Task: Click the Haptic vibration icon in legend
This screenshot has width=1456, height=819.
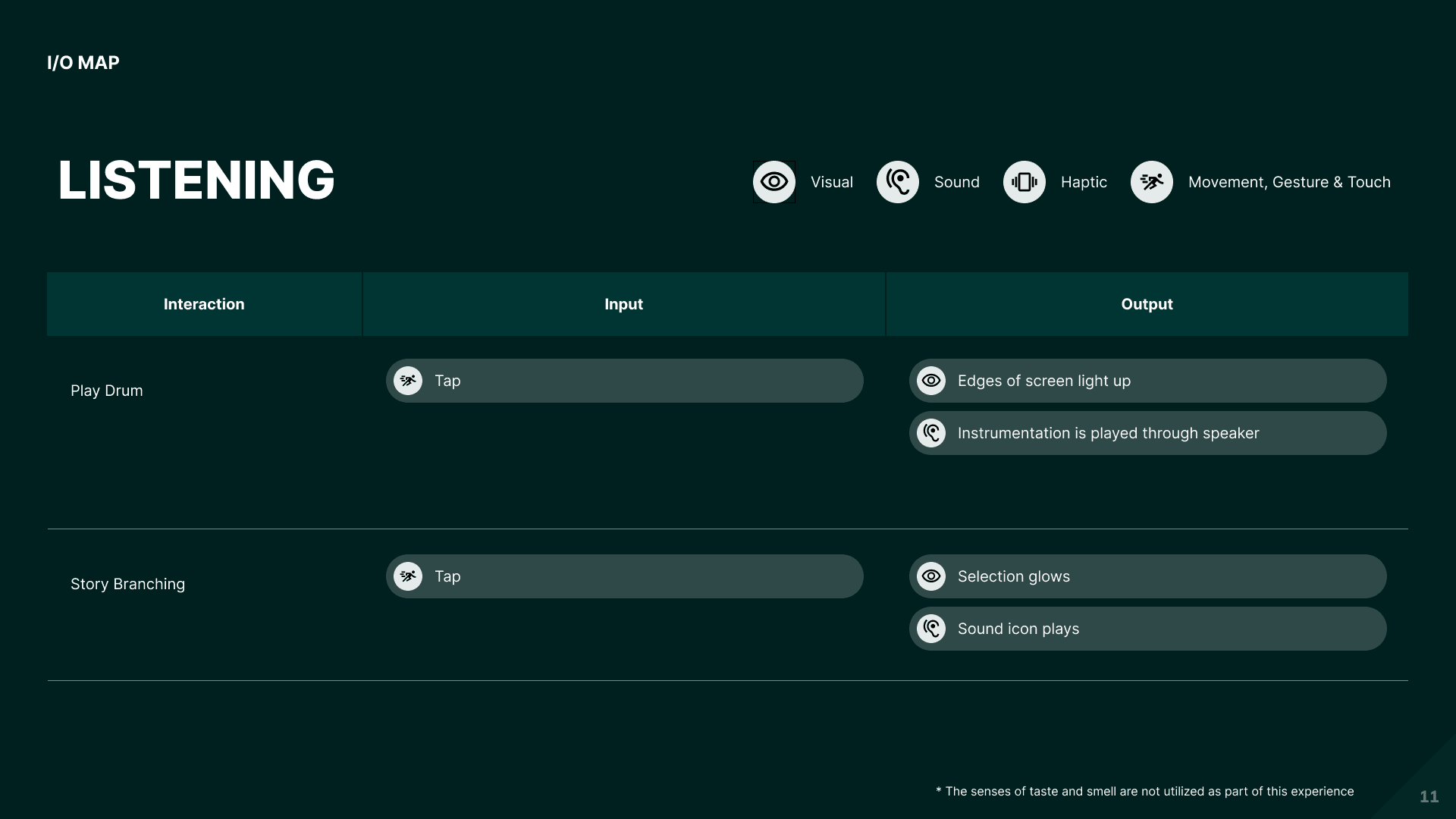Action: tap(1024, 182)
